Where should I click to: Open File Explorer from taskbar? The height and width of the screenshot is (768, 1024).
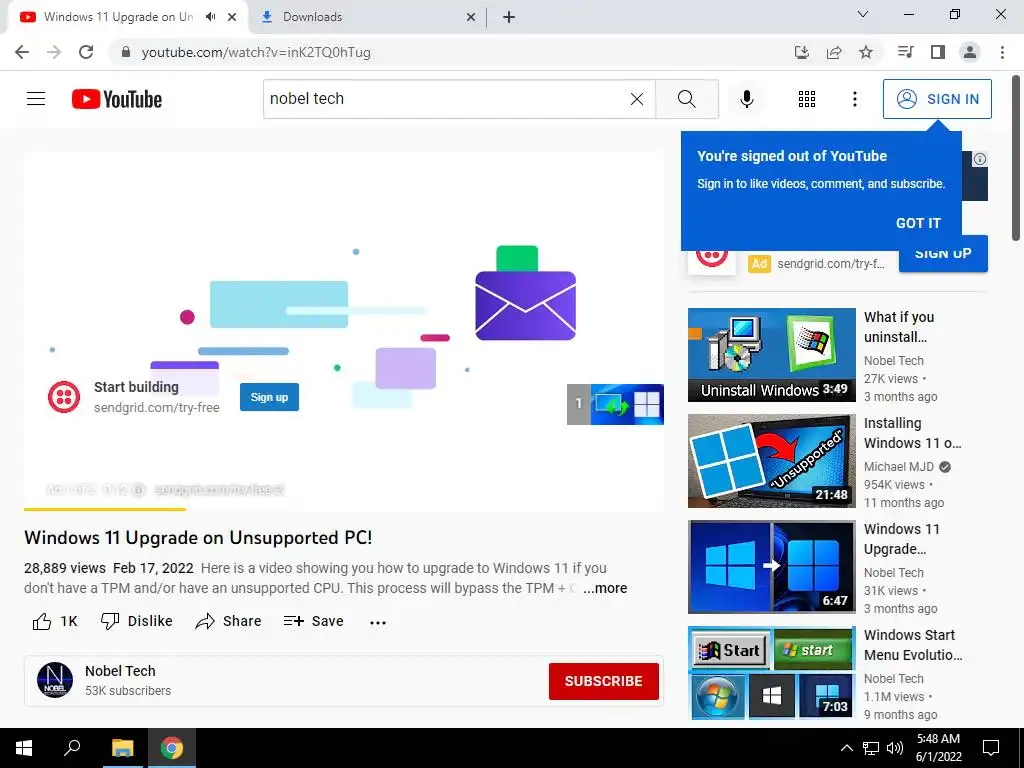(122, 748)
